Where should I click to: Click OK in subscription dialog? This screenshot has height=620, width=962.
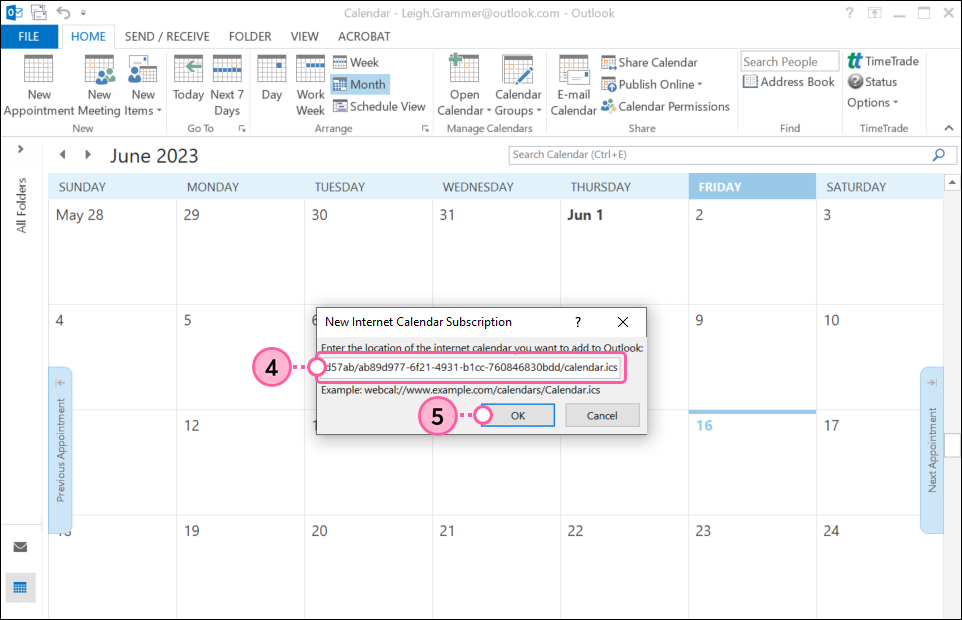(x=518, y=416)
